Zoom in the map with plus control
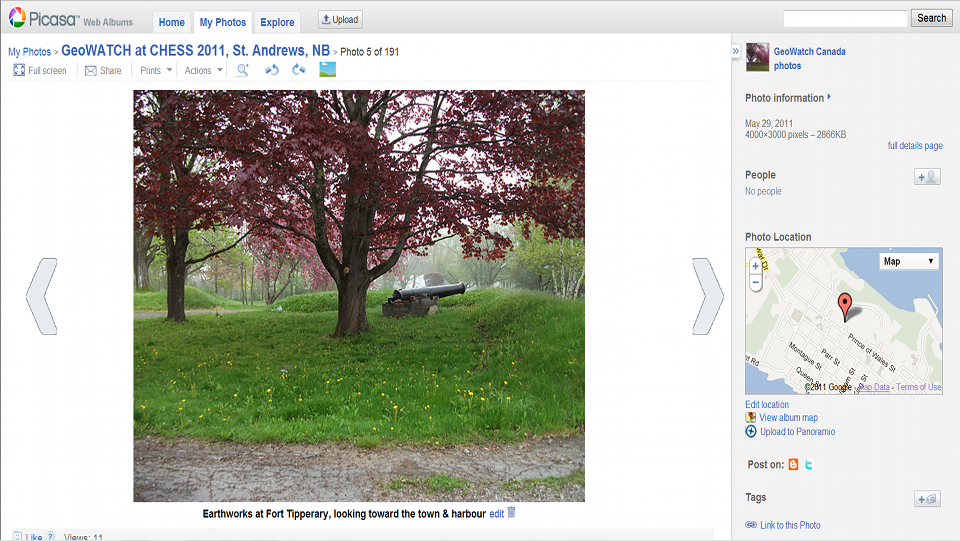This screenshot has height=541, width=960. pyautogui.click(x=756, y=266)
